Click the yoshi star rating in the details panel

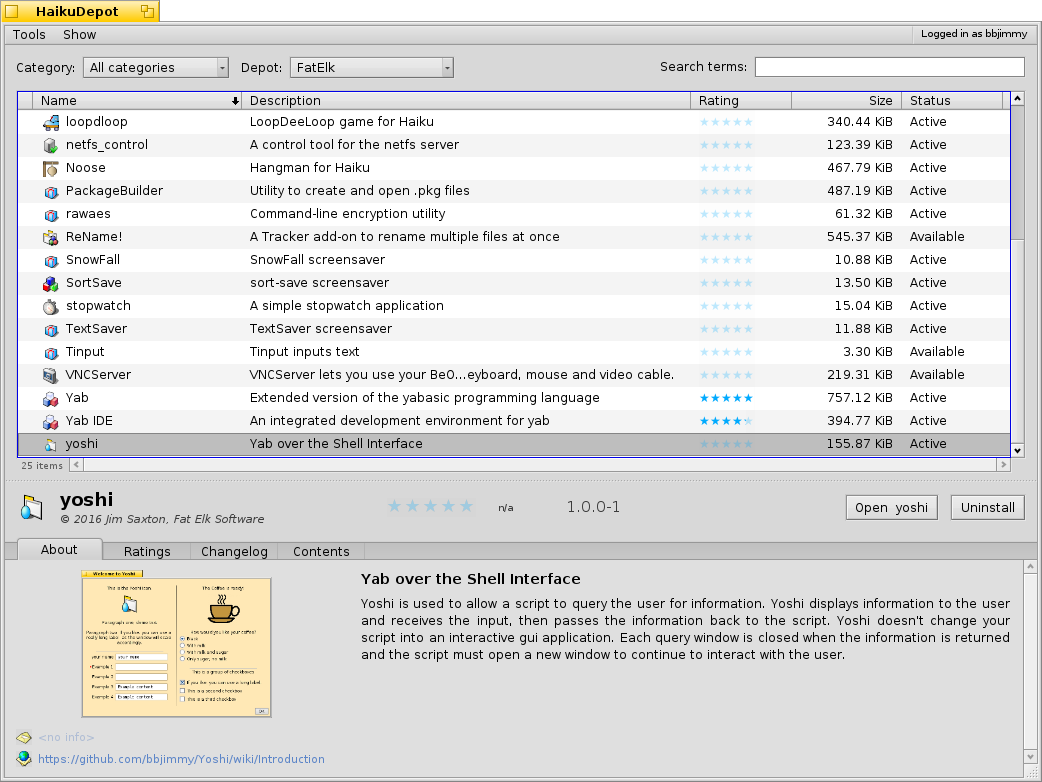tap(430, 507)
